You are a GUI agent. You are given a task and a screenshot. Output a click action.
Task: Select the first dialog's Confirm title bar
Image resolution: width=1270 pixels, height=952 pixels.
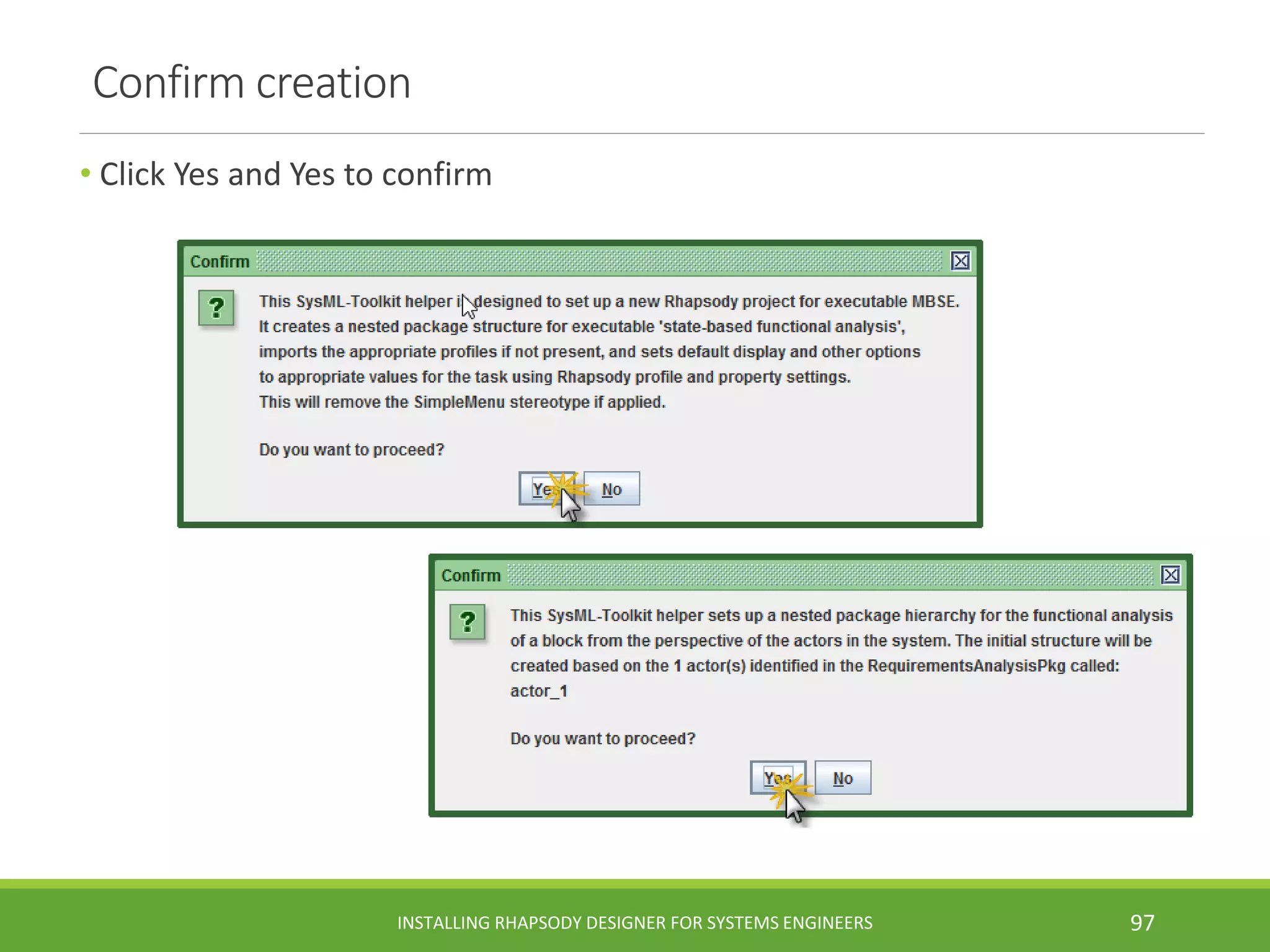point(580,261)
